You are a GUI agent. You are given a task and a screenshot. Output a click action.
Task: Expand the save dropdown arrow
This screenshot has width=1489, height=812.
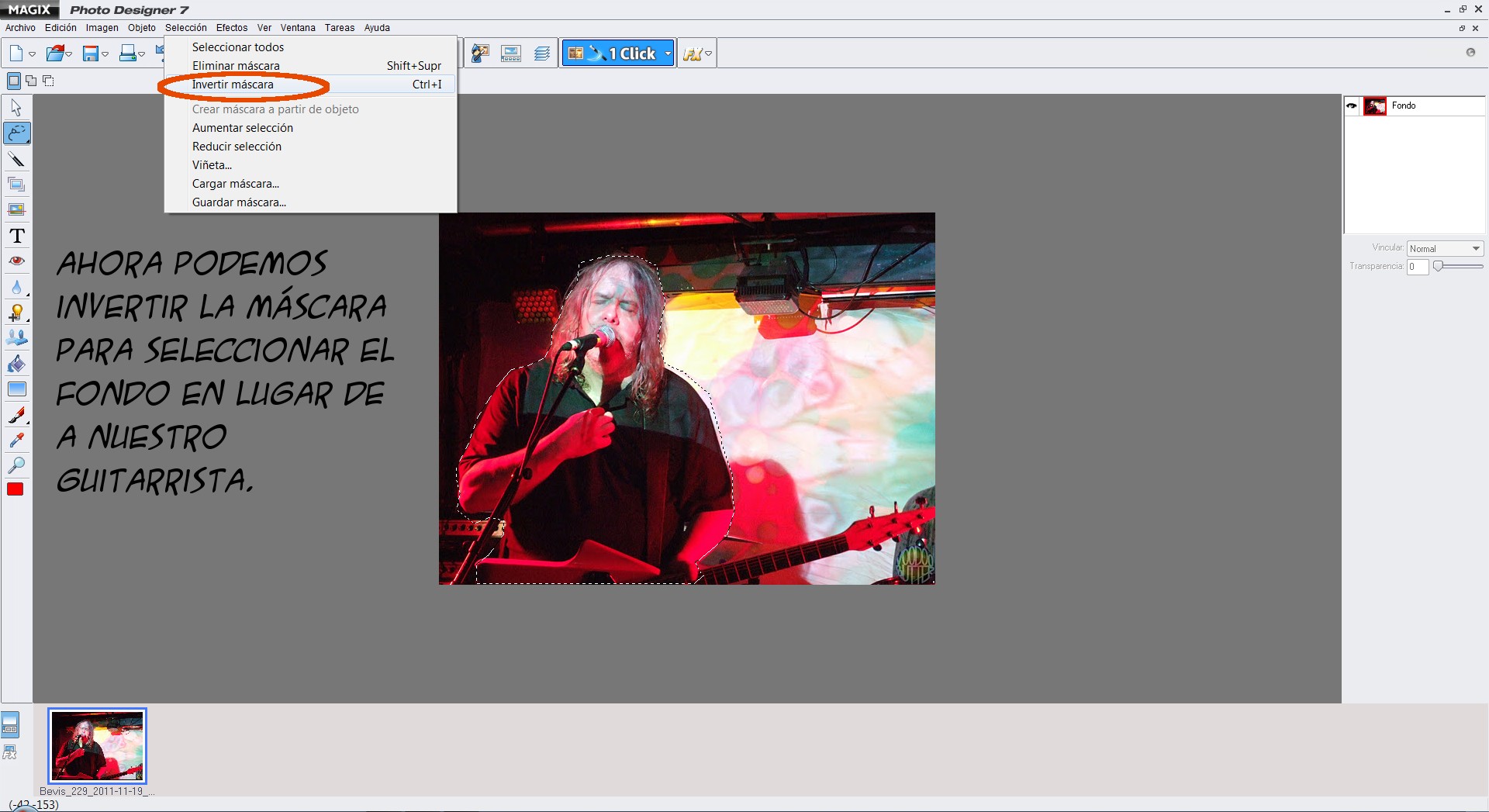(105, 54)
